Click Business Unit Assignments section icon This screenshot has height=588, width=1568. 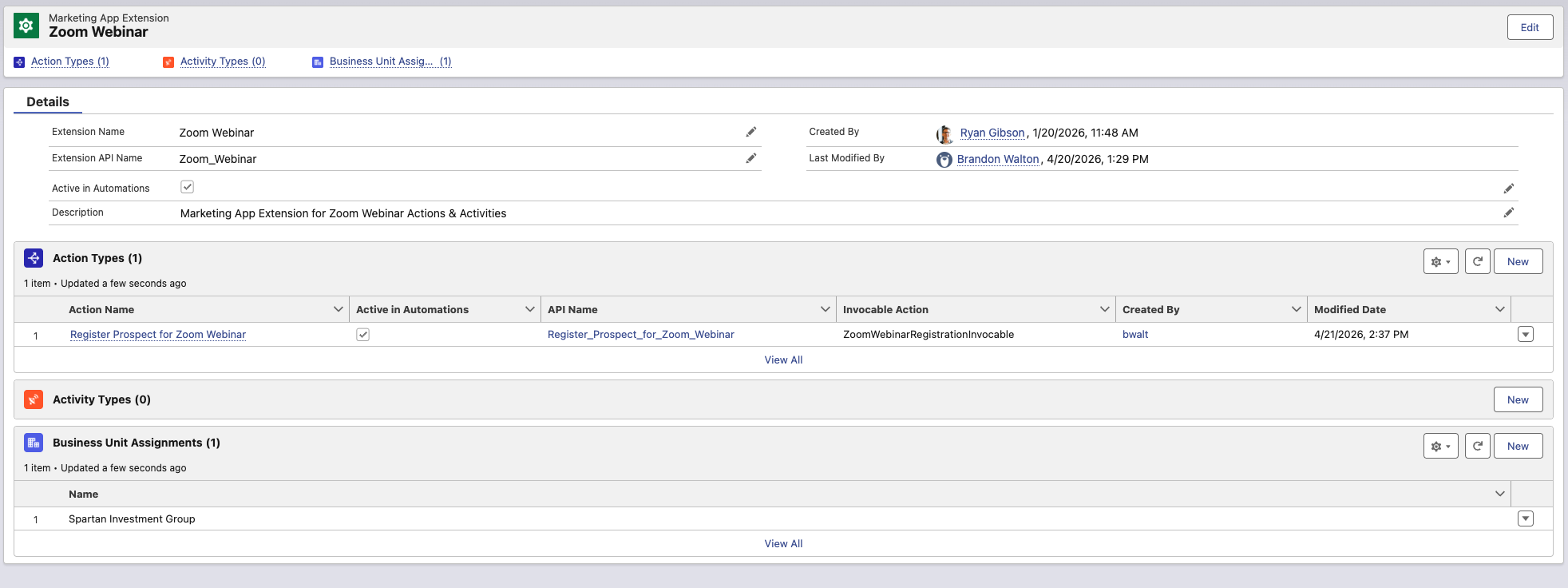point(34,443)
